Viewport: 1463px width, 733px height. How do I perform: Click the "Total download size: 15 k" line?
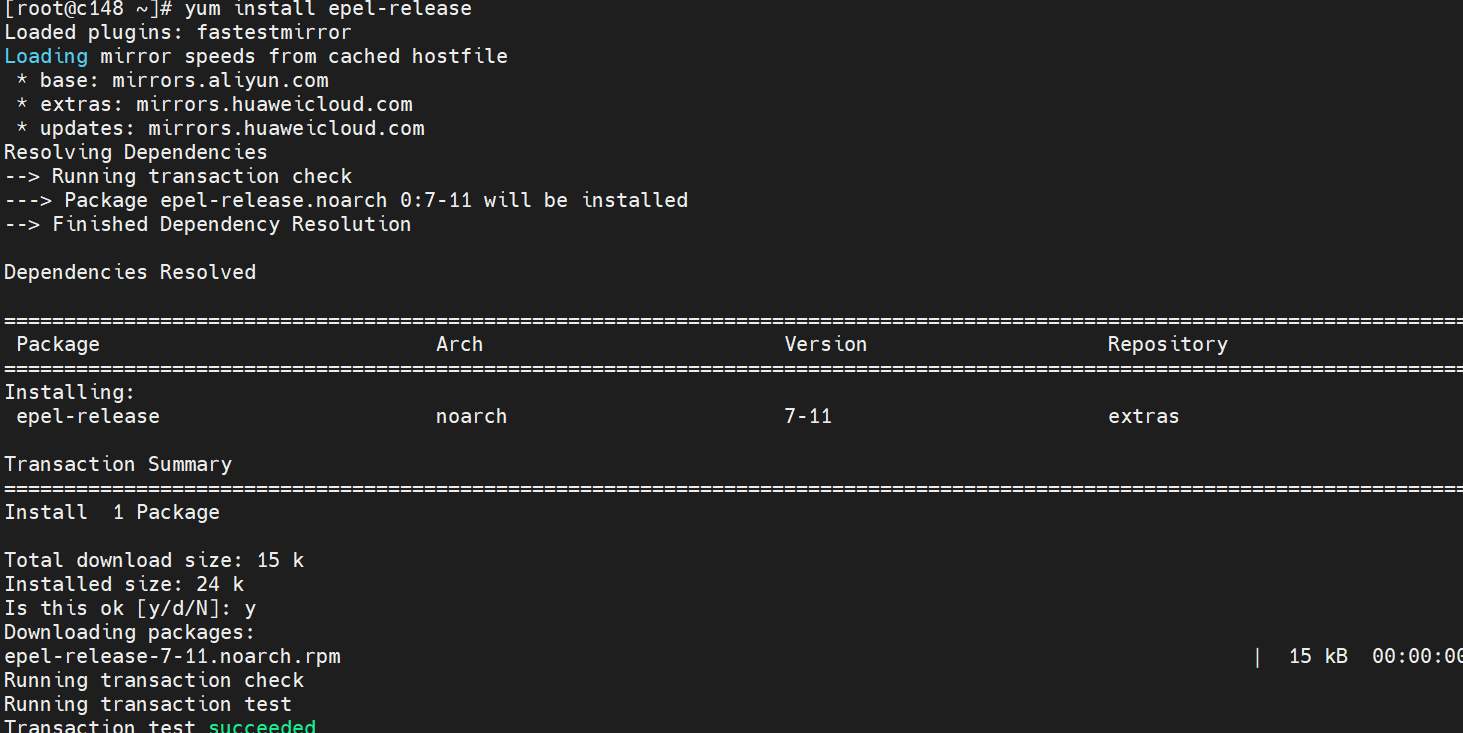click(154, 560)
